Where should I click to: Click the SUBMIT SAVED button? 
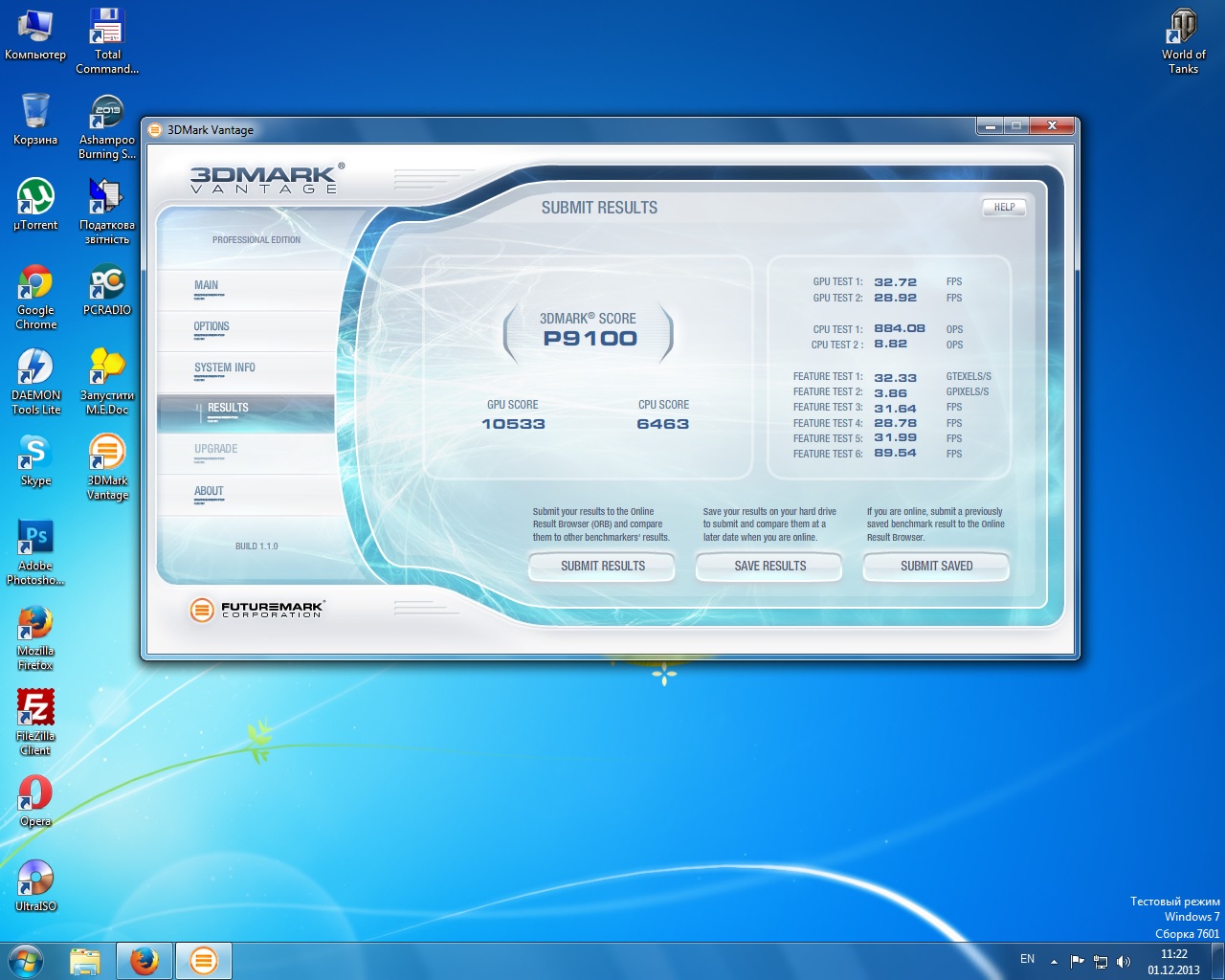936,567
